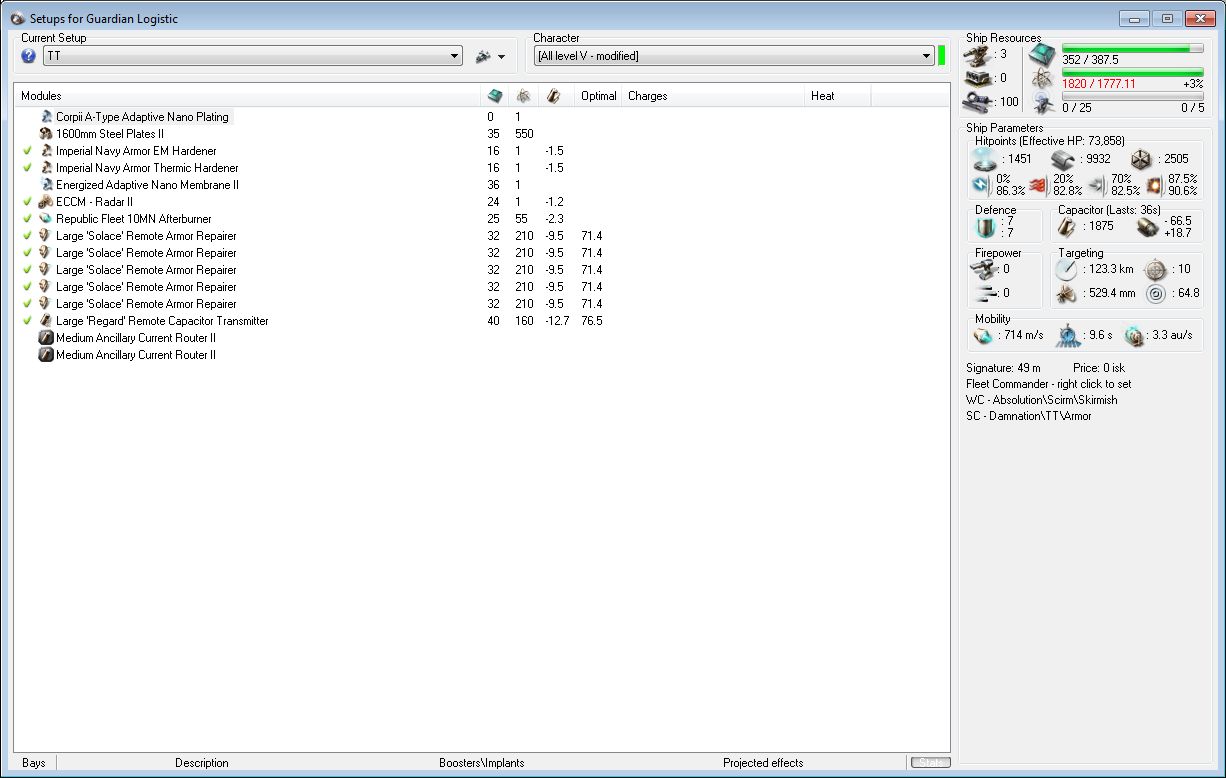The height and width of the screenshot is (778, 1226).
Task: Click the turret hardpoints icon showing 3
Action: [978, 54]
